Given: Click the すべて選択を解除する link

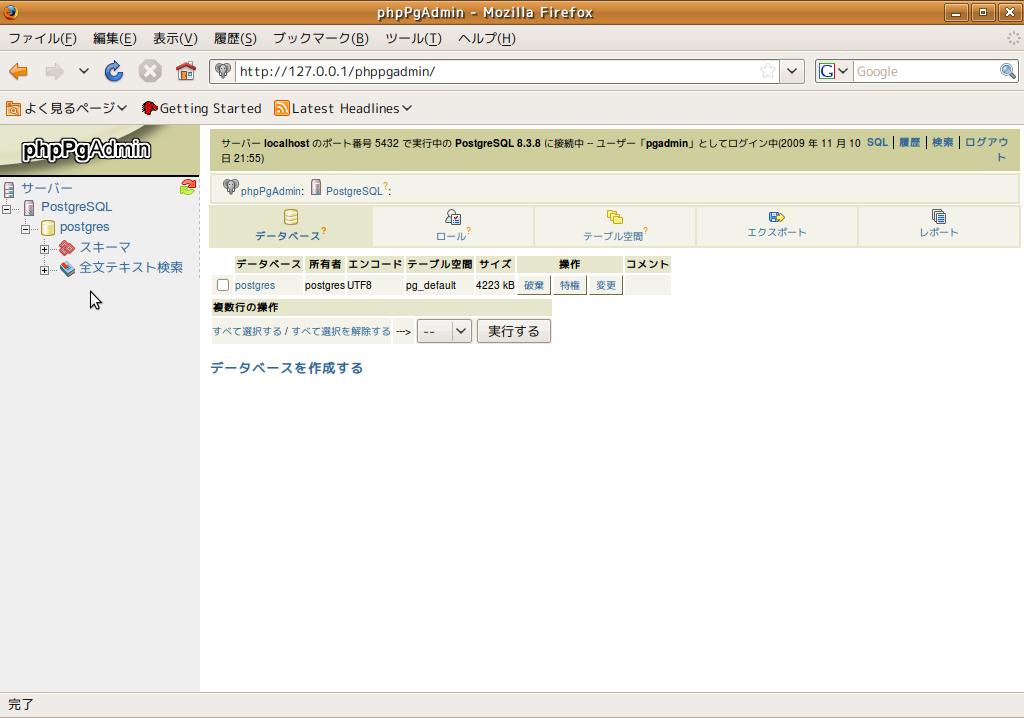Looking at the screenshot, I should click(341, 331).
